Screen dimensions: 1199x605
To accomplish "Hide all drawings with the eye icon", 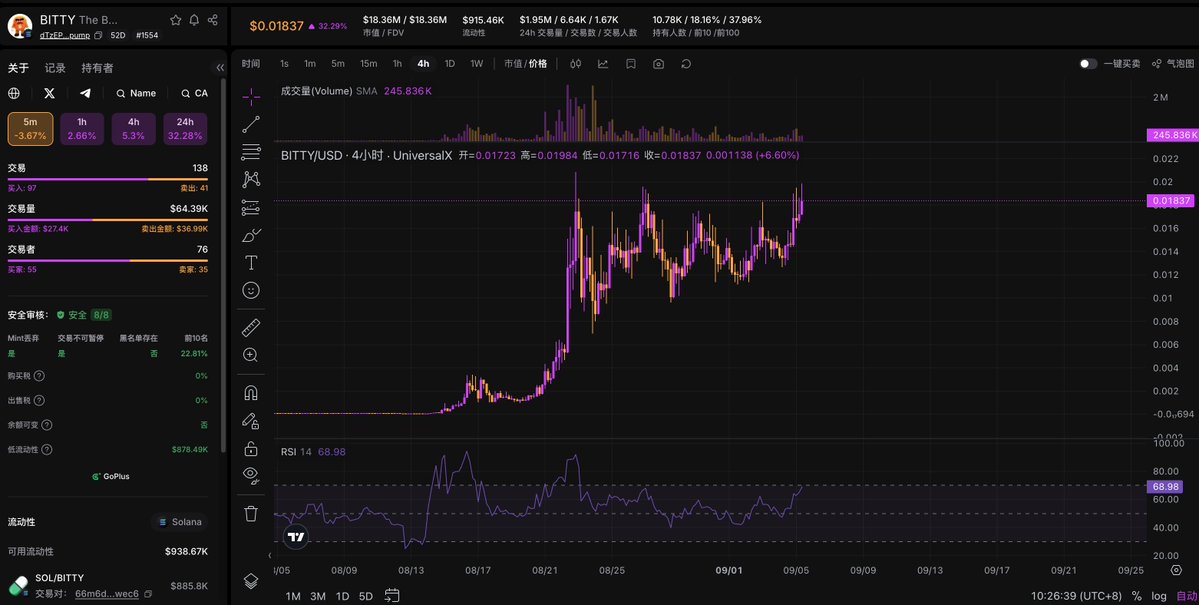I will 251,476.
